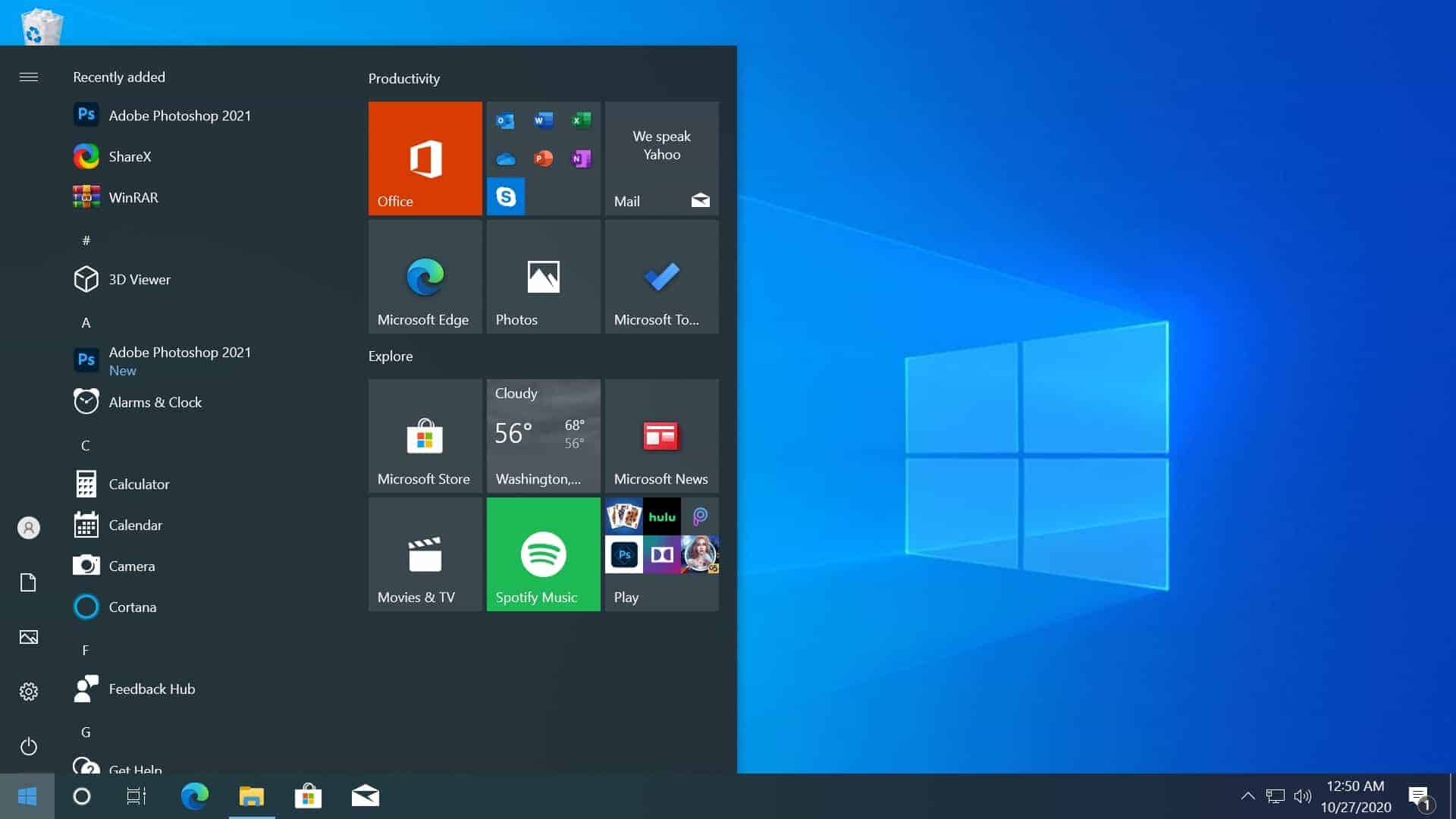Image resolution: width=1456 pixels, height=819 pixels.
Task: Open the Recycle Bin on the desktop
Action: (x=42, y=27)
